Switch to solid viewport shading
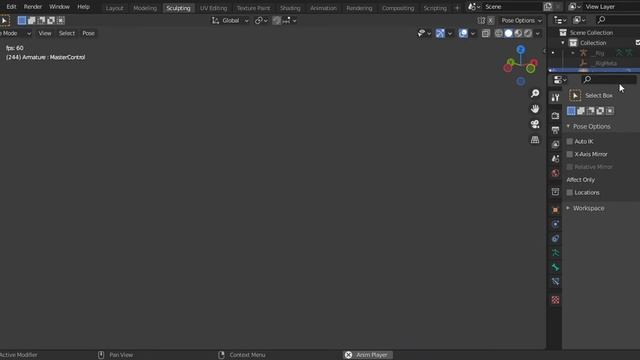640x360 pixels. [x=508, y=33]
